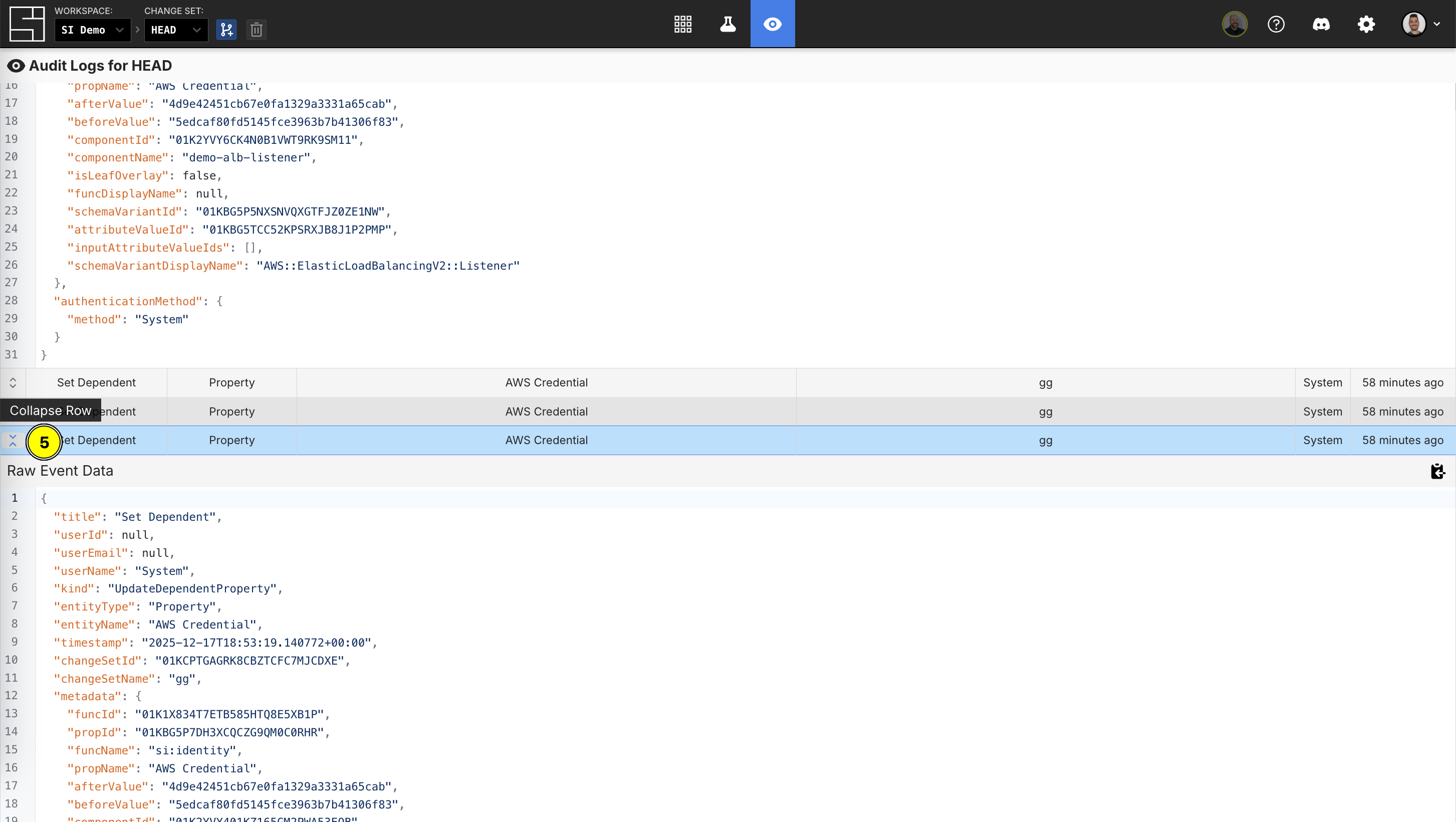1456x822 pixels.
Task: Open the grid diagram view icon
Action: [x=683, y=24]
